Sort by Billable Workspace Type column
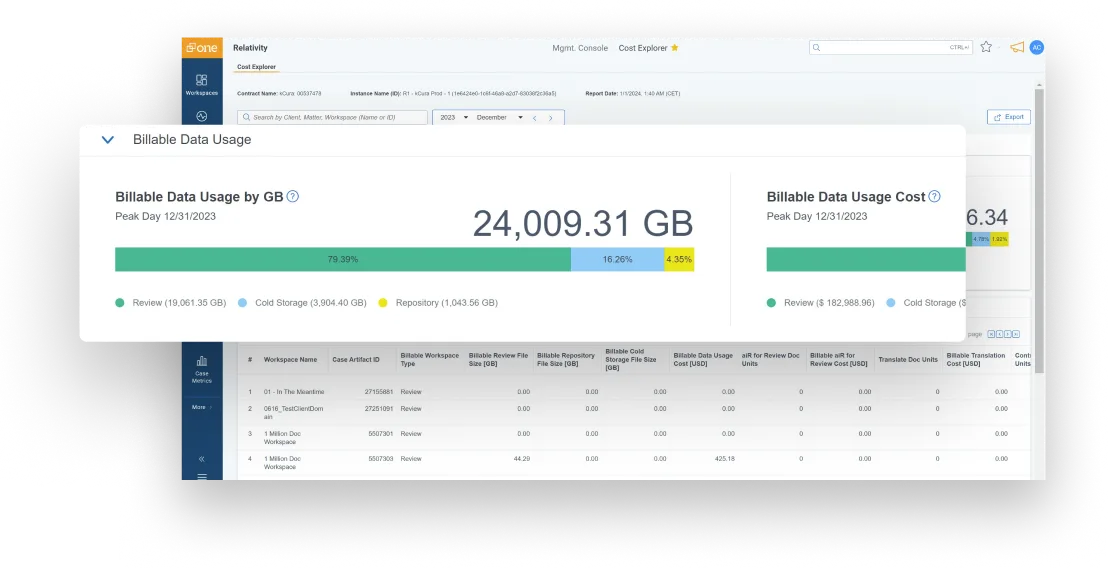Image resolution: width=1109 pixels, height=569 pixels. [x=429, y=360]
